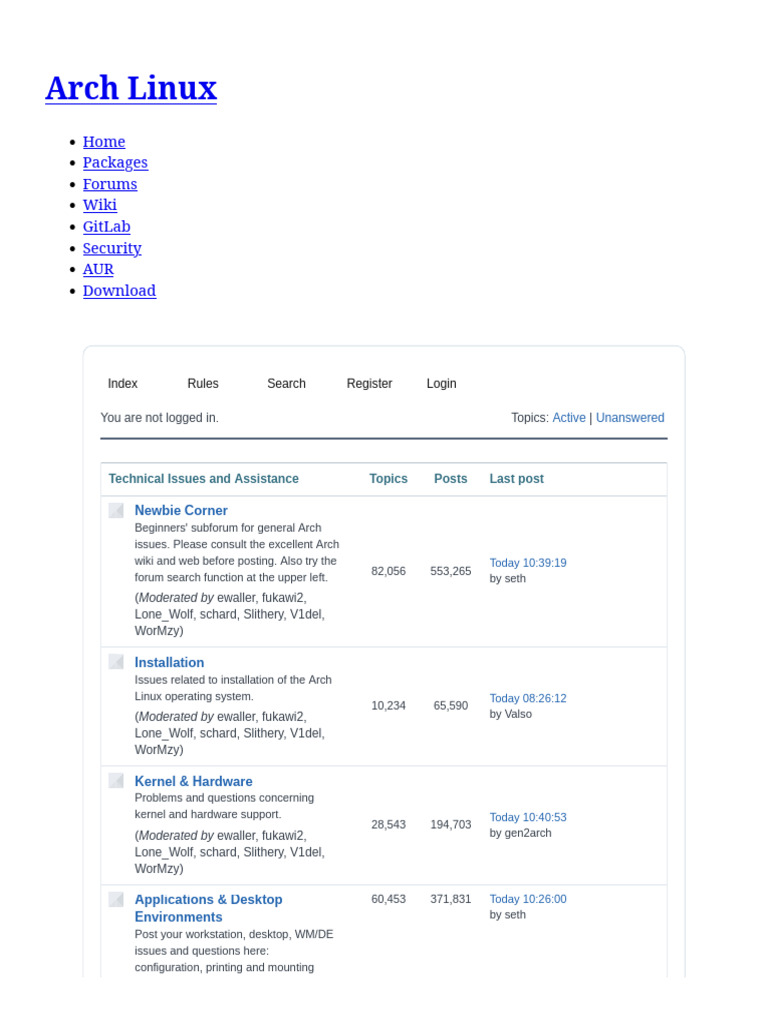Open last post Today 10:26:00

coord(528,899)
